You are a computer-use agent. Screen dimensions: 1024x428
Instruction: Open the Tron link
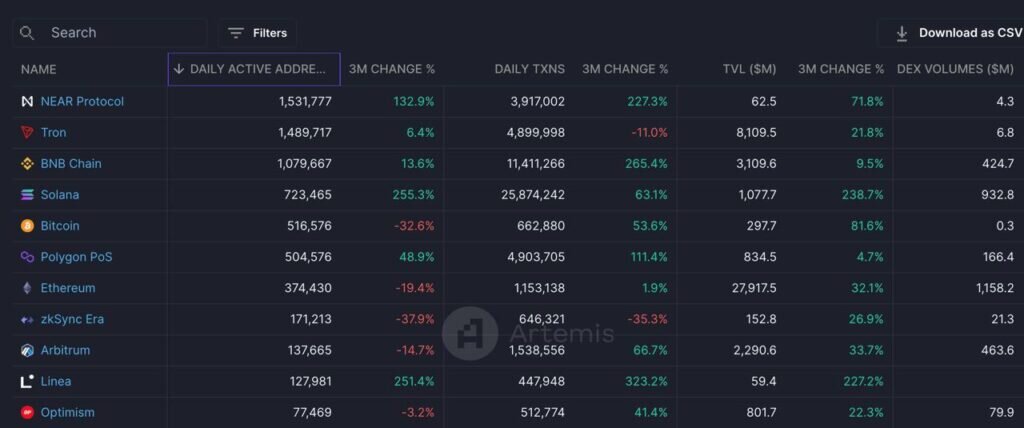coord(54,133)
